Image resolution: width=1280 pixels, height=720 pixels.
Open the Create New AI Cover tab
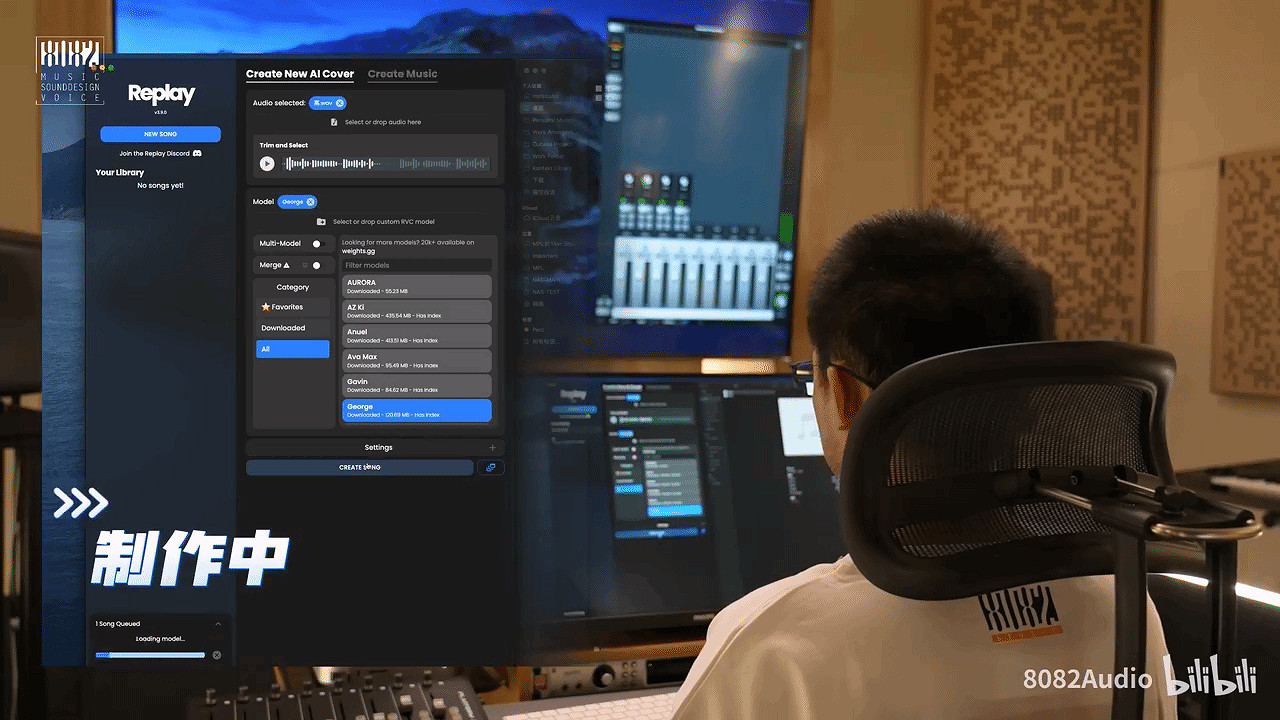pyautogui.click(x=300, y=74)
